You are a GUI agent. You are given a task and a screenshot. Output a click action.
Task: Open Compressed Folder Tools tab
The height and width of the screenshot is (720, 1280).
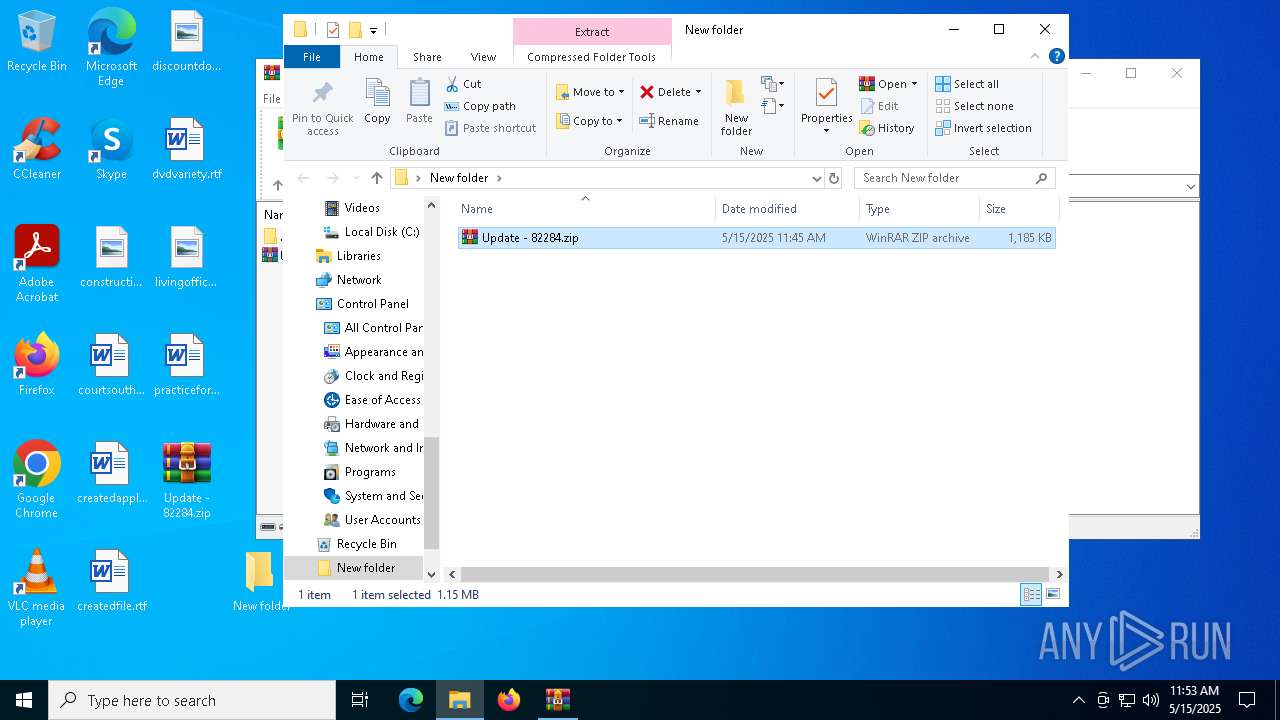click(592, 57)
